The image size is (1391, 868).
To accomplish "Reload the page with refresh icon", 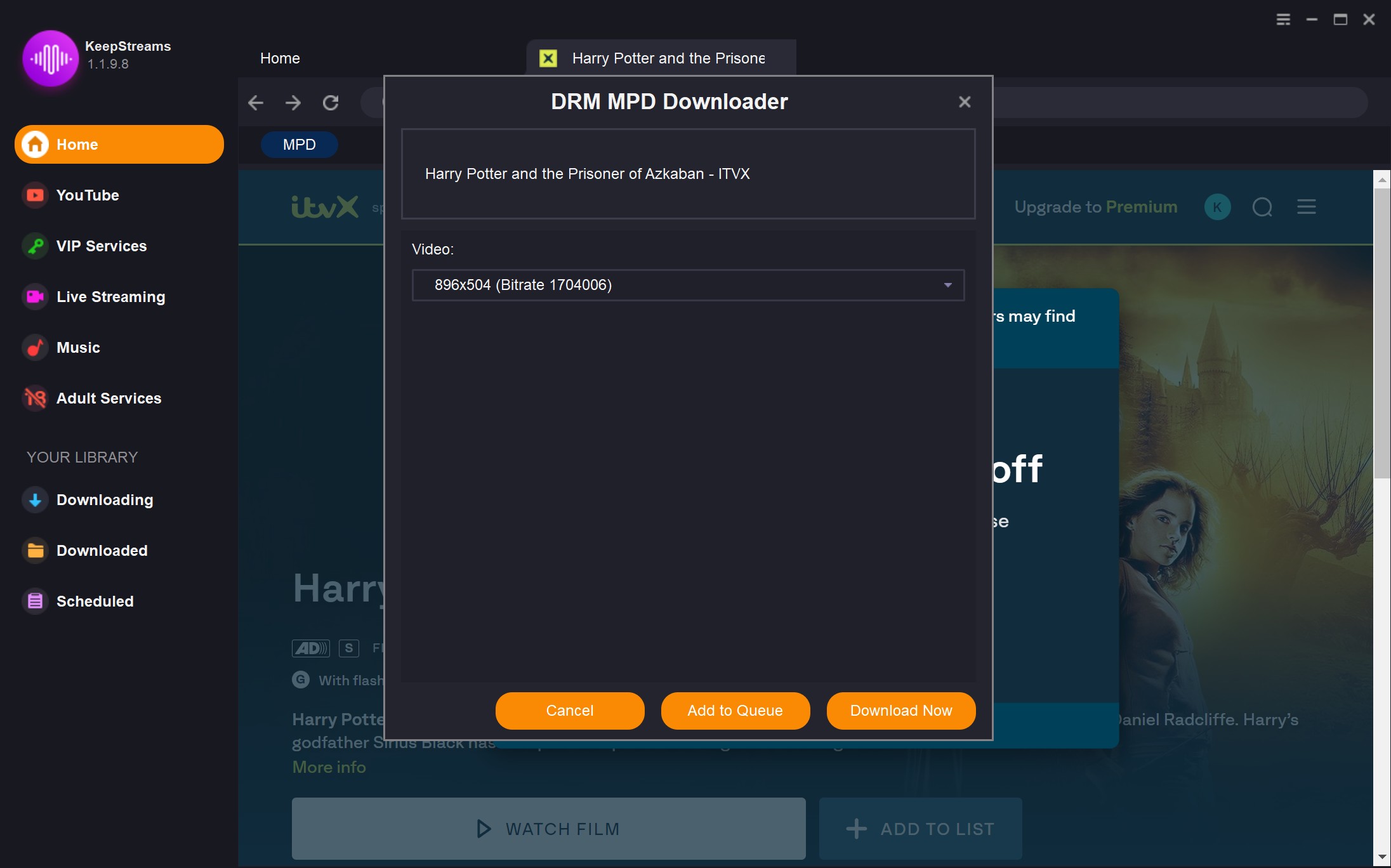I will (x=331, y=103).
